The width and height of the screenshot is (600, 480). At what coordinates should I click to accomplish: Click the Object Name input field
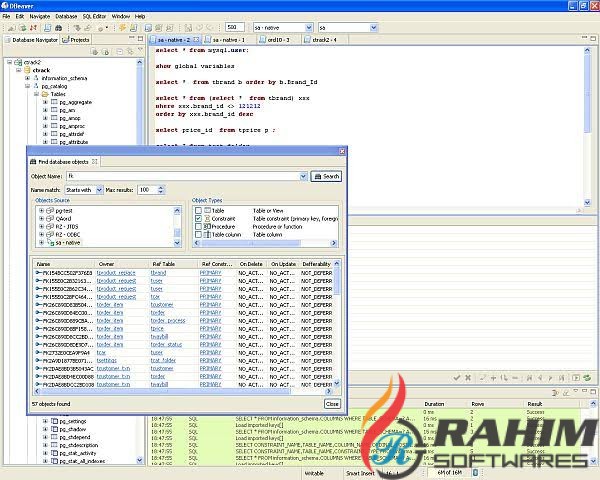click(187, 176)
